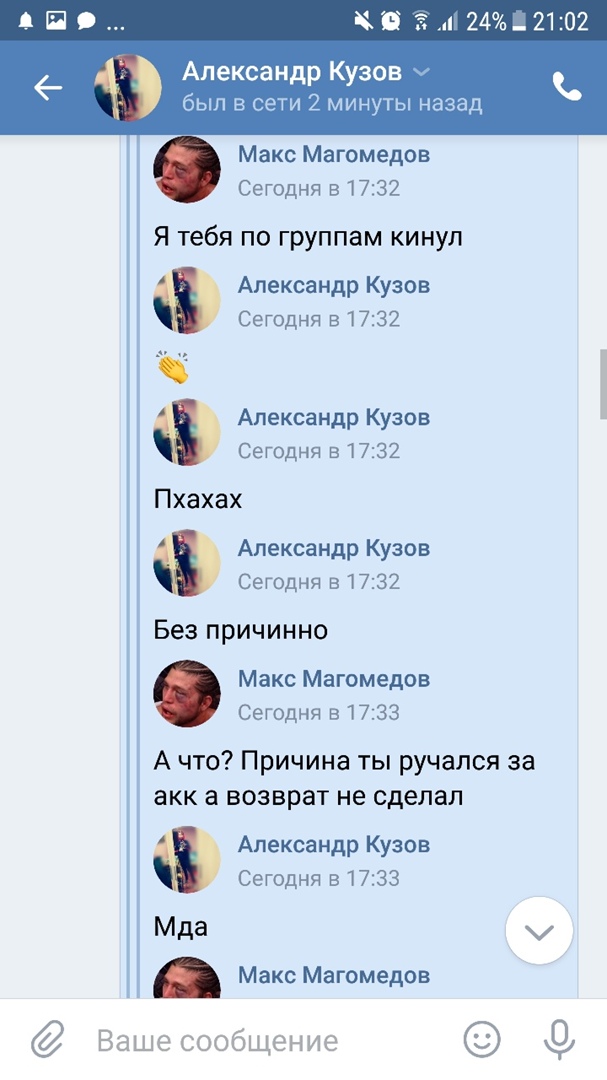Call Александр Кузов with the phone icon
607x1080 pixels.
[567, 87]
